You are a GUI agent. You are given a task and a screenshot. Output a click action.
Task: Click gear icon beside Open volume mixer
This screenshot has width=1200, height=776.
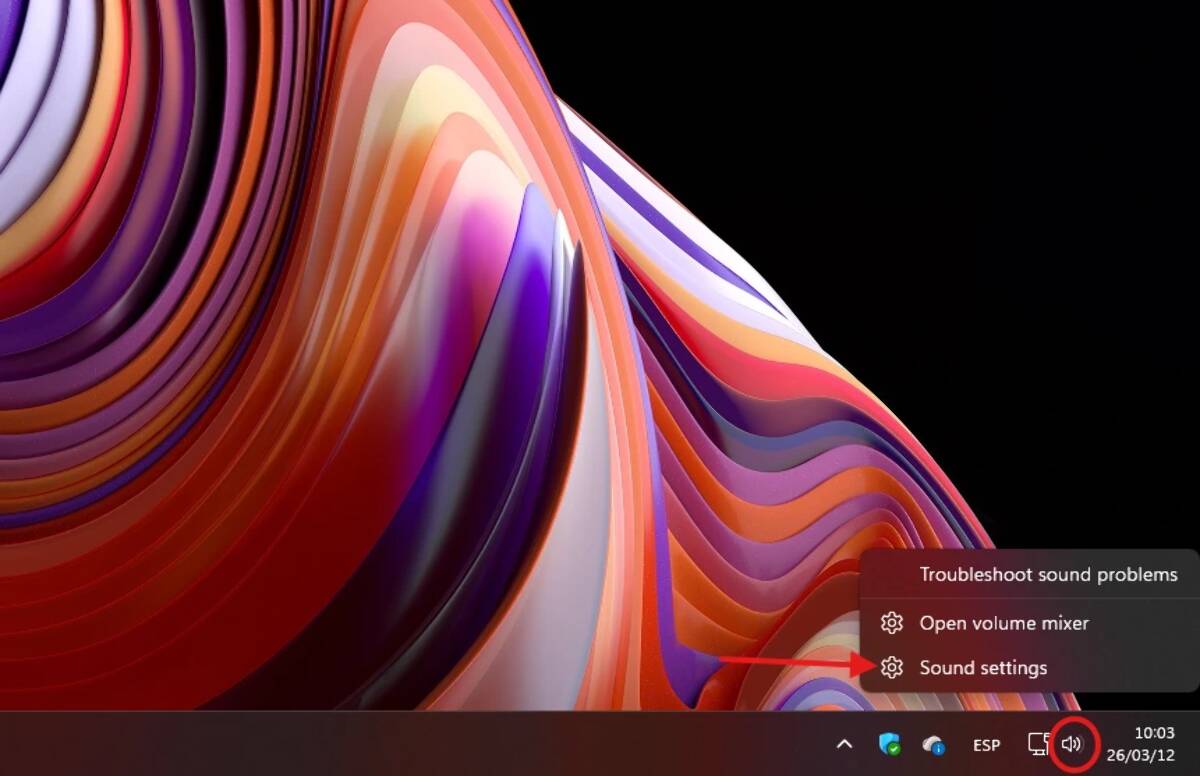[x=892, y=623]
